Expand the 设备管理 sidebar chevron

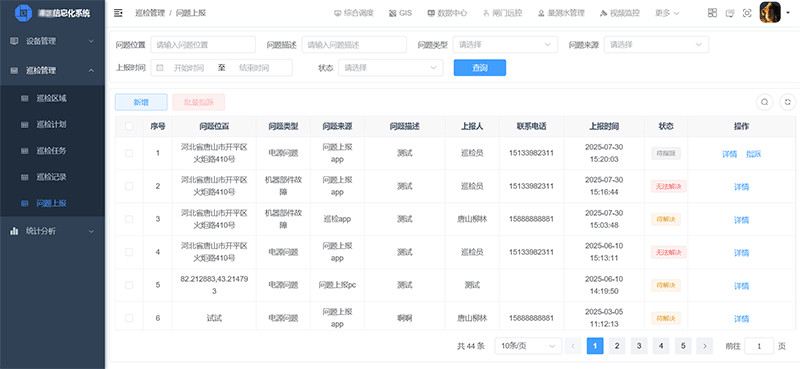tap(91, 41)
